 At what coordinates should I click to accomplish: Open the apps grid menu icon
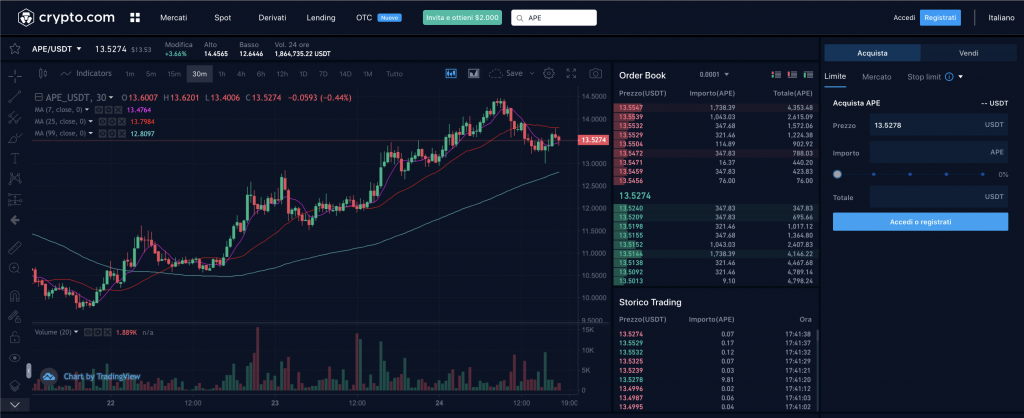tap(135, 18)
